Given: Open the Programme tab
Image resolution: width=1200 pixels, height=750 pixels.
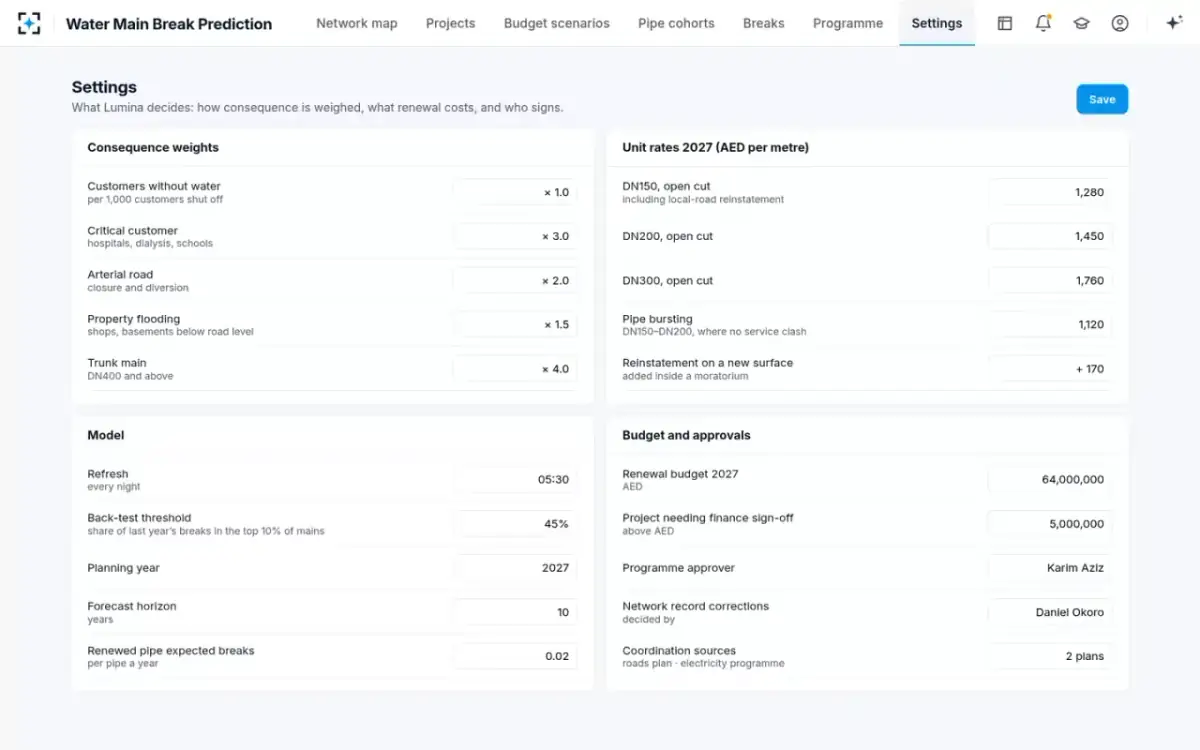Looking at the screenshot, I should click(x=848, y=23).
